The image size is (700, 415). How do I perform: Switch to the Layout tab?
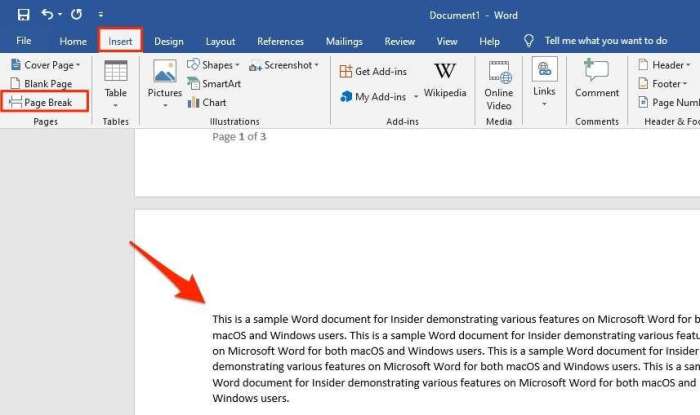click(x=220, y=42)
